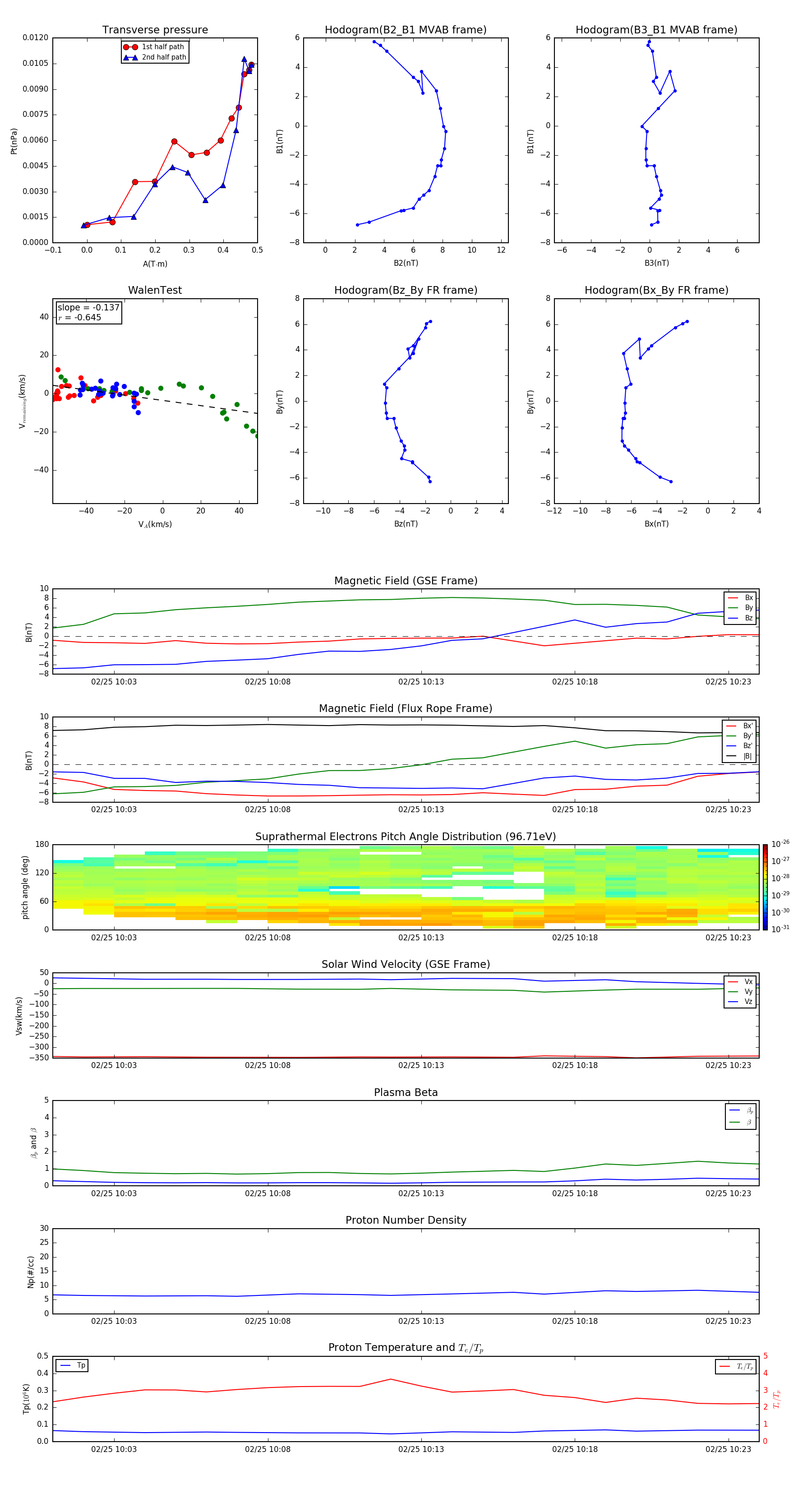This screenshot has width=812, height=1489.
Task: Select the "2nd half path" legend entry
Action: (154, 57)
